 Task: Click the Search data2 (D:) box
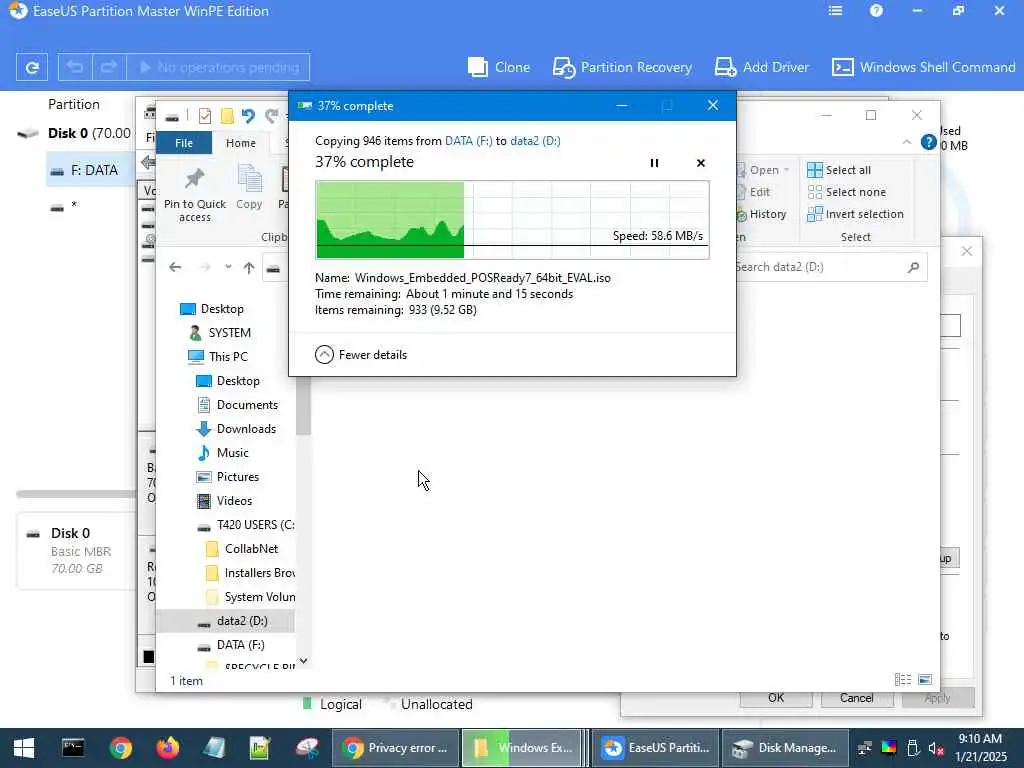click(x=829, y=267)
